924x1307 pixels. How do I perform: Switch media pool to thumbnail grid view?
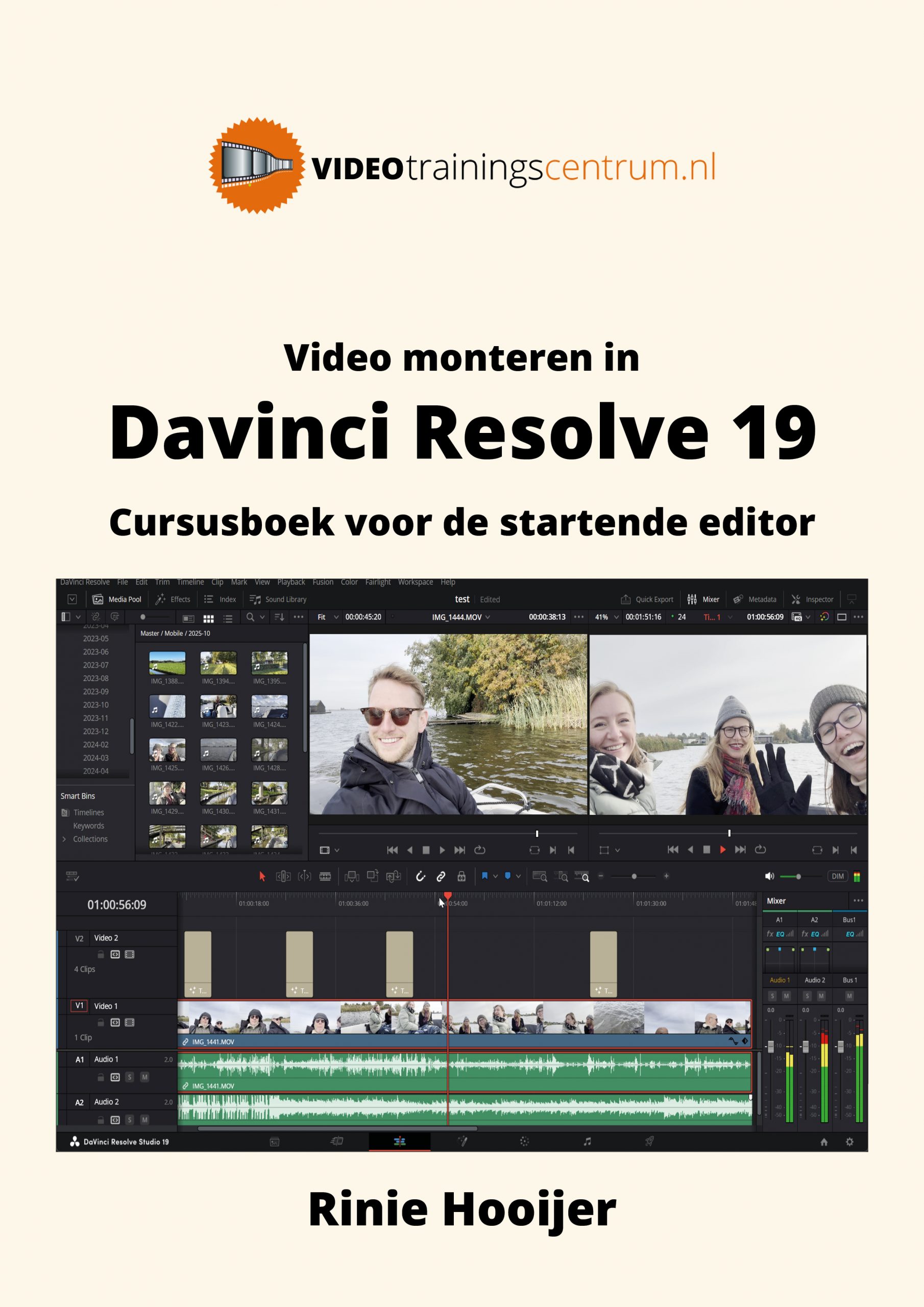pyautogui.click(x=208, y=618)
